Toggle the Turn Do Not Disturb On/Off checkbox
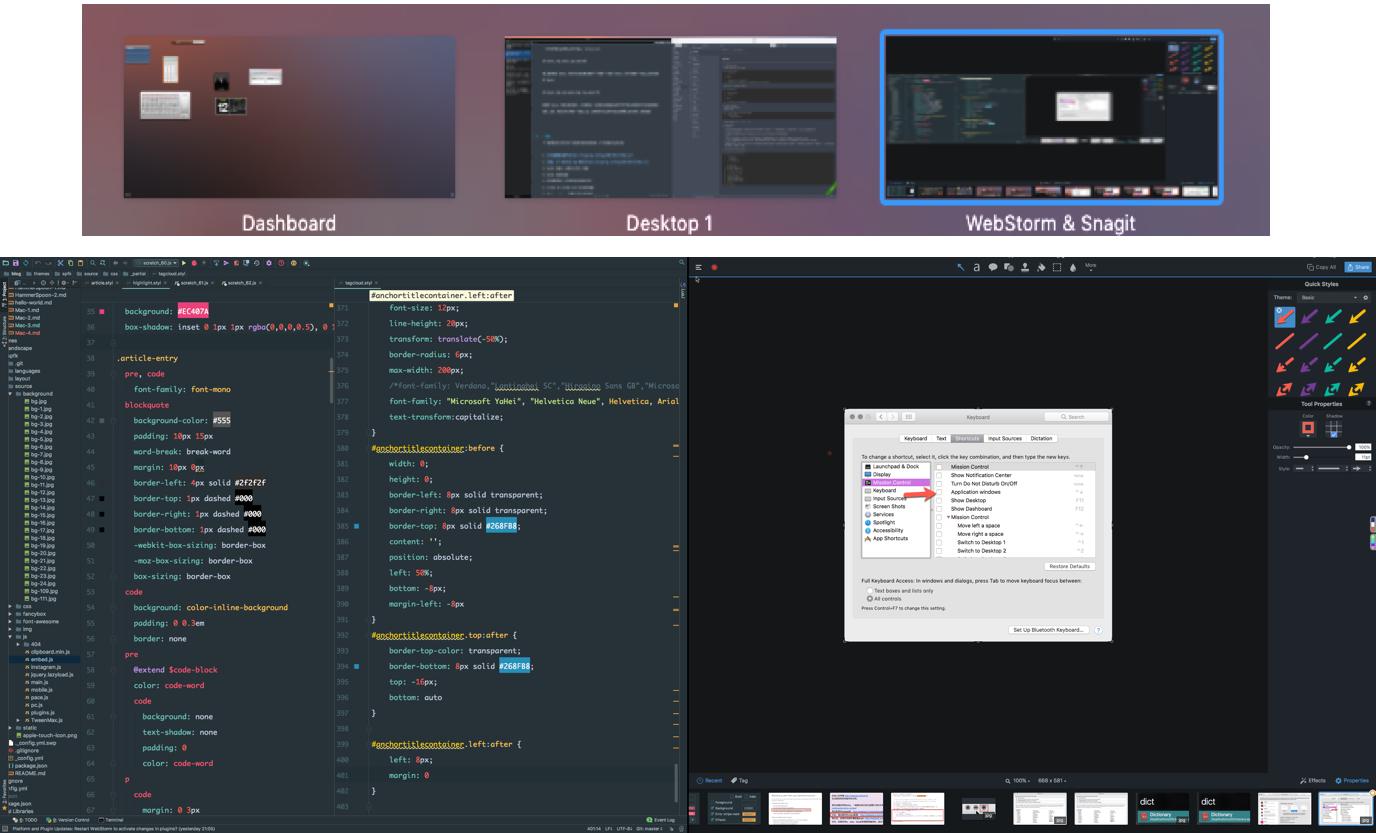Viewport: 1376px width, 833px height. pos(939,484)
